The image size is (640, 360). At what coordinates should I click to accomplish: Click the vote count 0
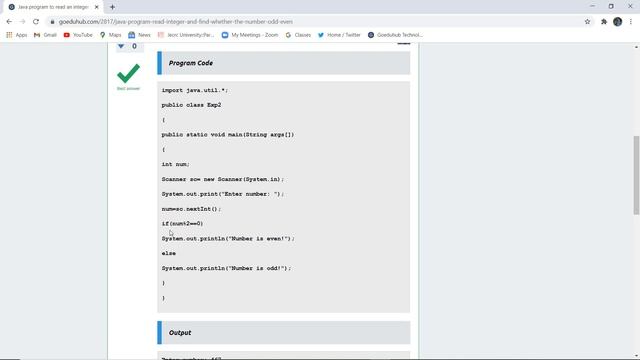134,47
